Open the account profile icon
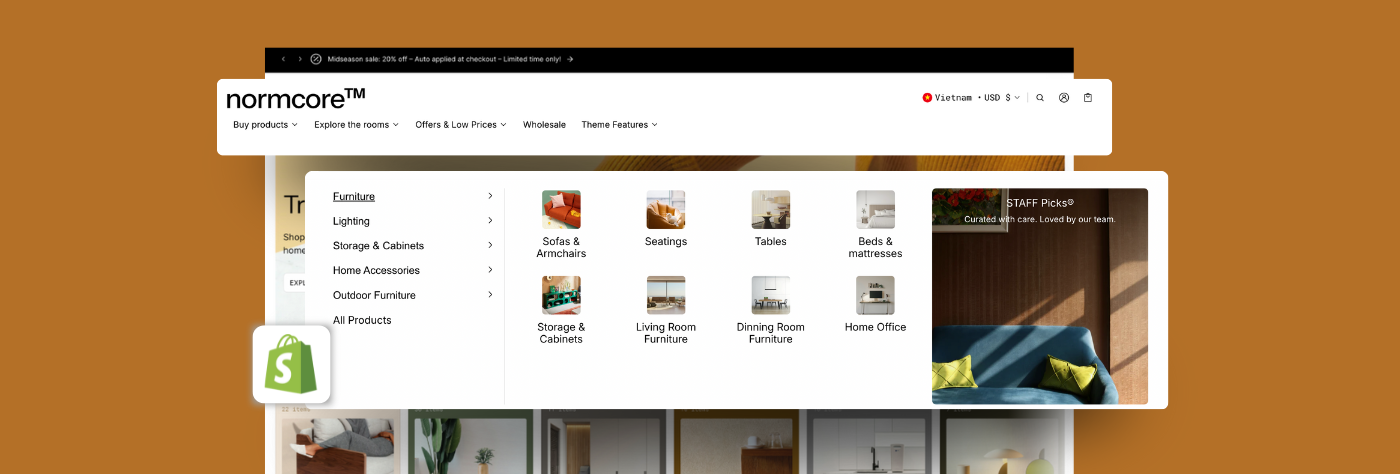1400x474 pixels. tap(1064, 98)
